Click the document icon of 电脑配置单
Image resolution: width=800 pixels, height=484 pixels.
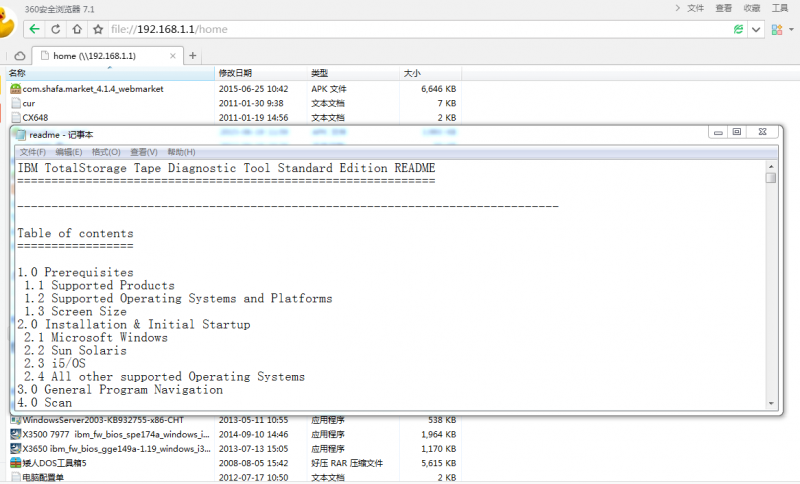pyautogui.click(x=16, y=478)
